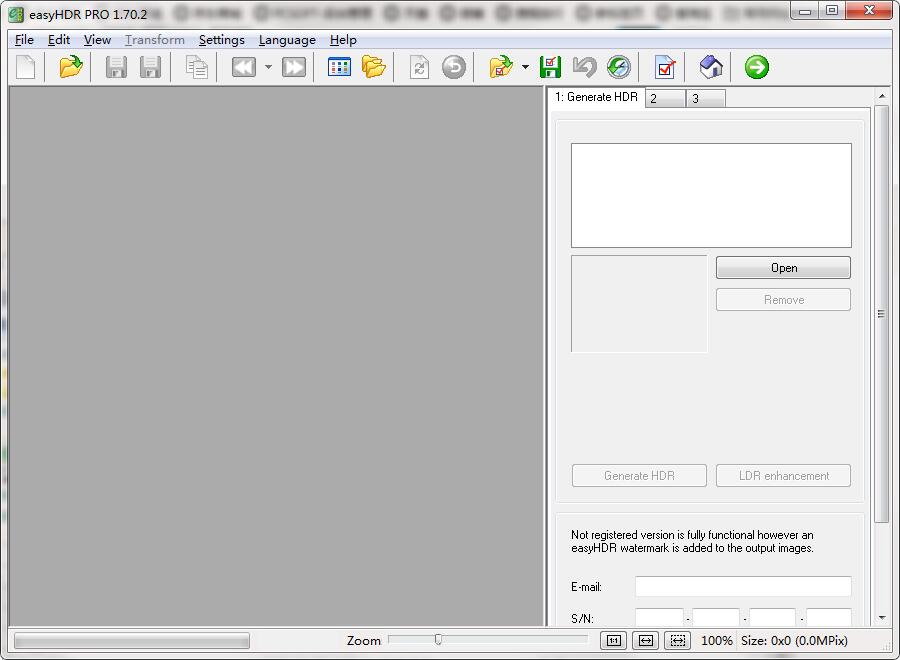
Task: Switch to tab 3
Action: pyautogui.click(x=705, y=98)
